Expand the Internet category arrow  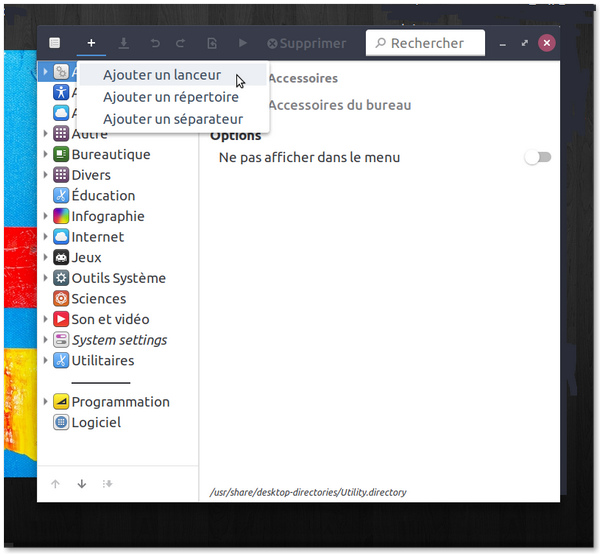point(46,237)
